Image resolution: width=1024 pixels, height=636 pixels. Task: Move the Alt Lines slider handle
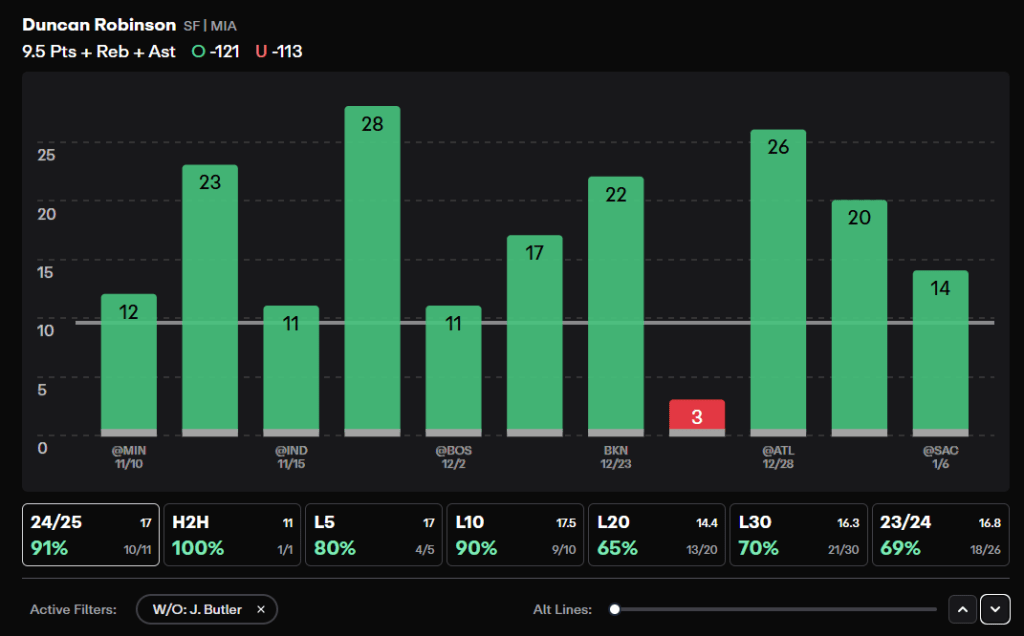point(615,609)
